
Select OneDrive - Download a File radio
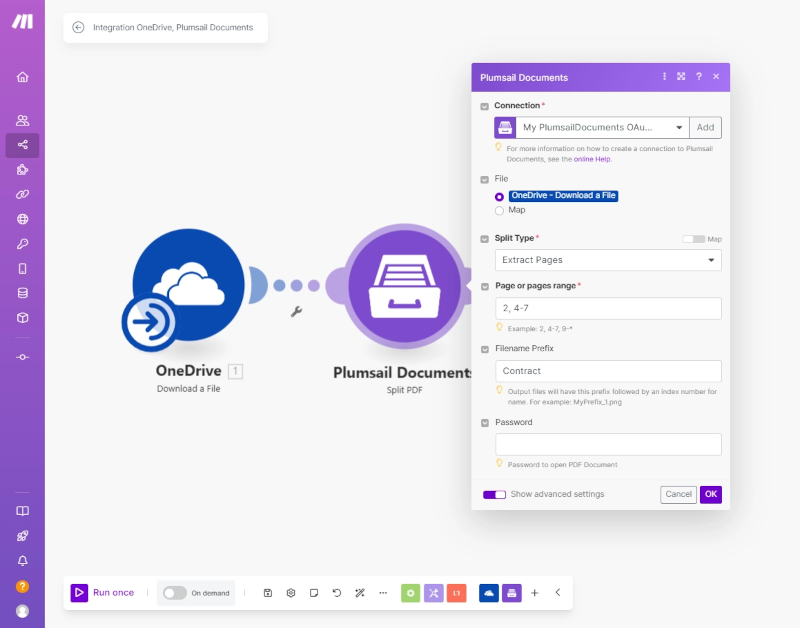pyautogui.click(x=499, y=197)
